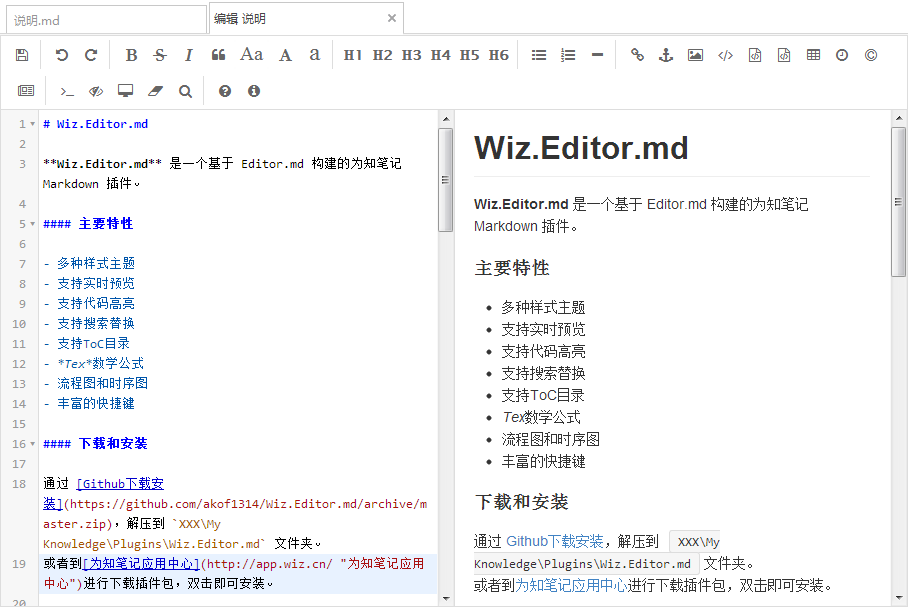Image resolution: width=908 pixels, height=607 pixels.
Task: Jump to line terminal icon
Action: tap(67, 91)
